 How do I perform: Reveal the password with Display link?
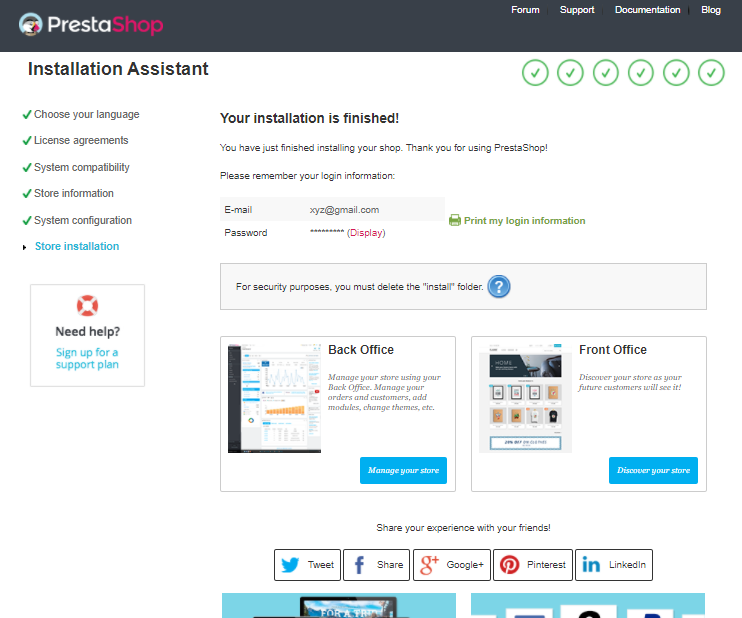[366, 233]
